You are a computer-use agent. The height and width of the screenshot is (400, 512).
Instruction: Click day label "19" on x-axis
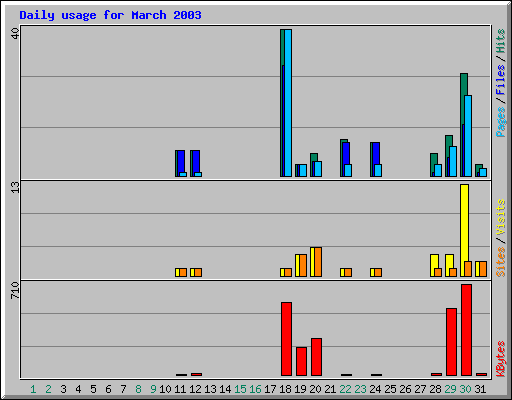pyautogui.click(x=300, y=389)
